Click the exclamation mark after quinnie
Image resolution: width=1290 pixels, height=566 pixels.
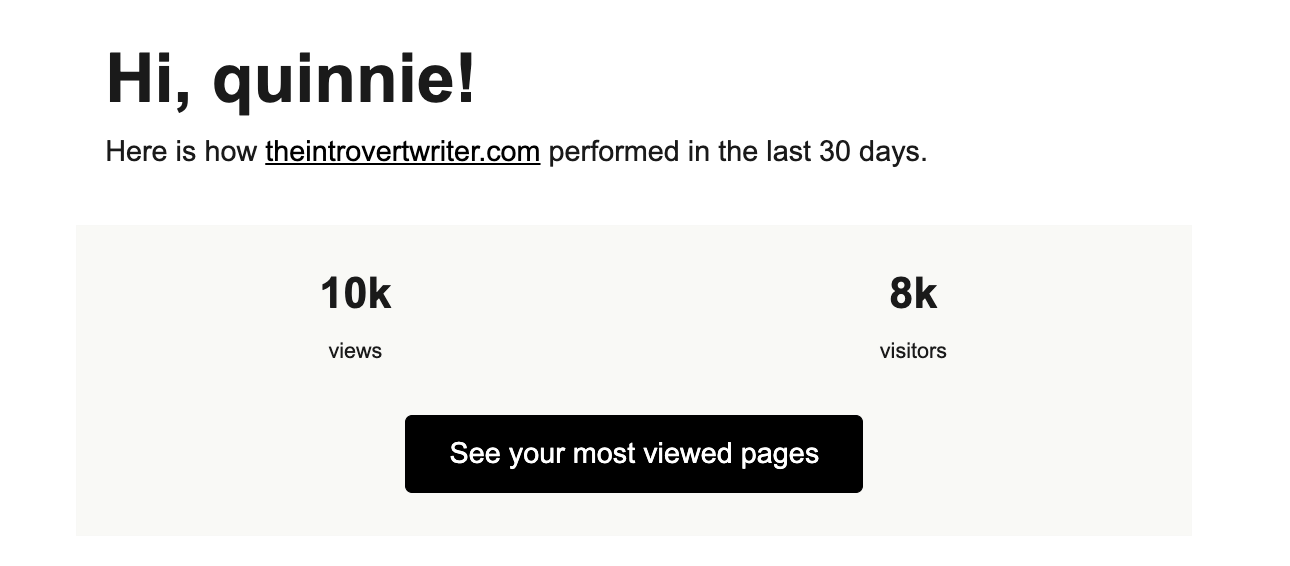(466, 78)
